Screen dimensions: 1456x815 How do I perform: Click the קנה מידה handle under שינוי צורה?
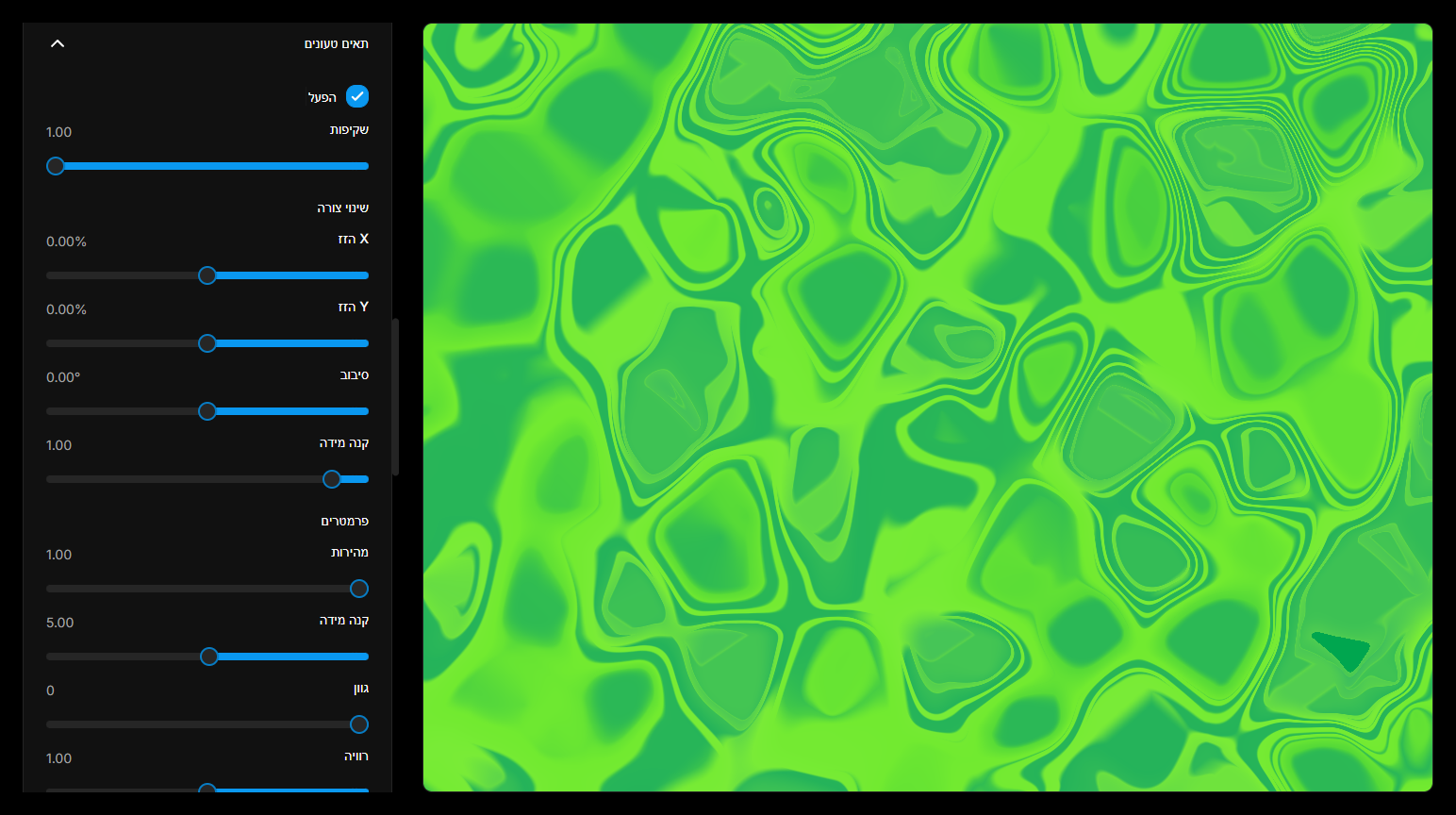(x=332, y=479)
